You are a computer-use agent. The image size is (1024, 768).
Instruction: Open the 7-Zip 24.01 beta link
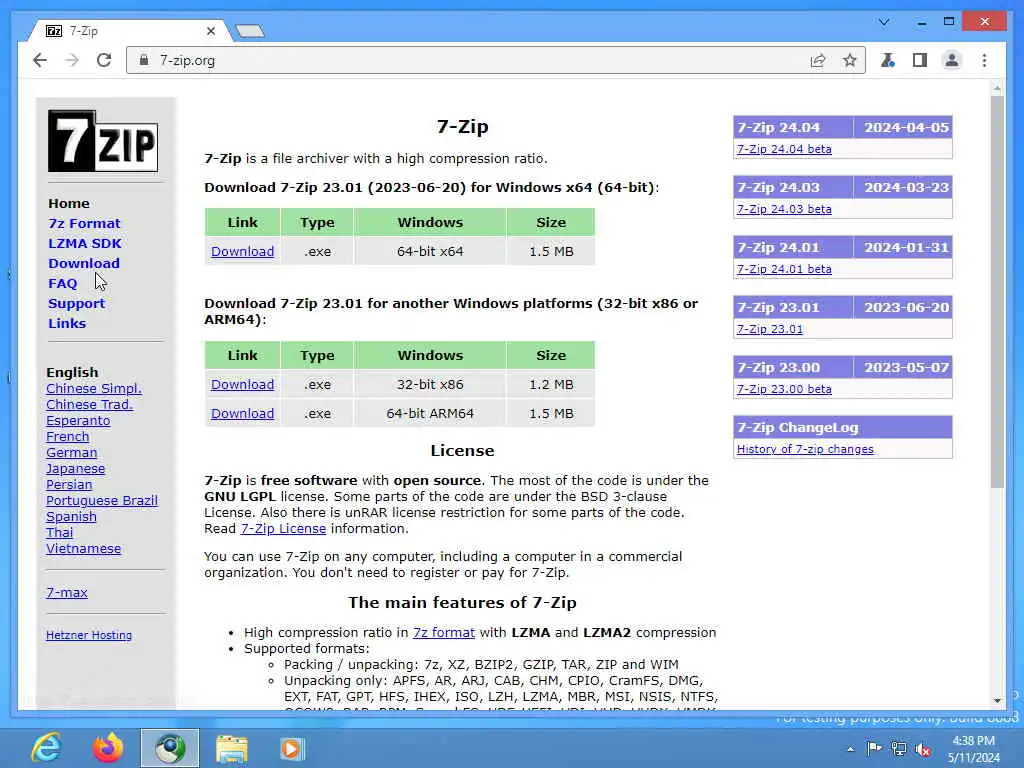[784, 270]
